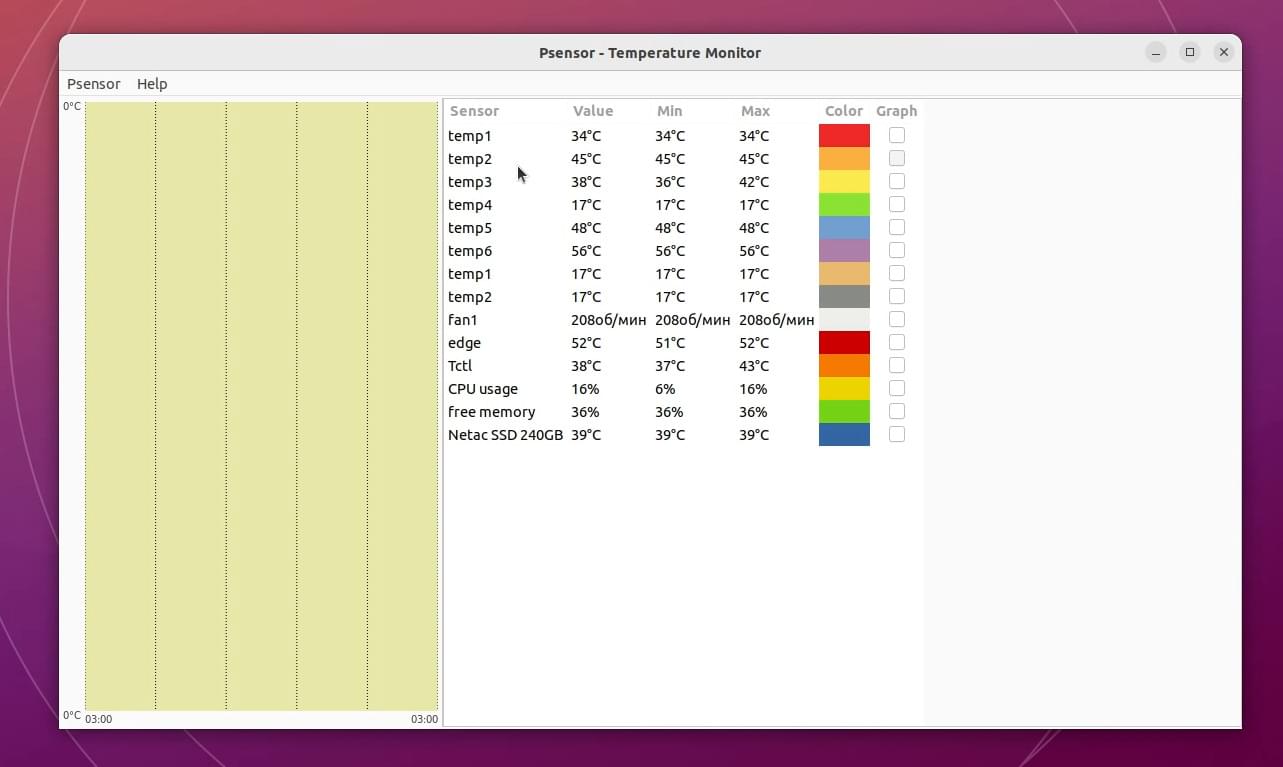
Task: Click the Color column header
Action: [844, 111]
